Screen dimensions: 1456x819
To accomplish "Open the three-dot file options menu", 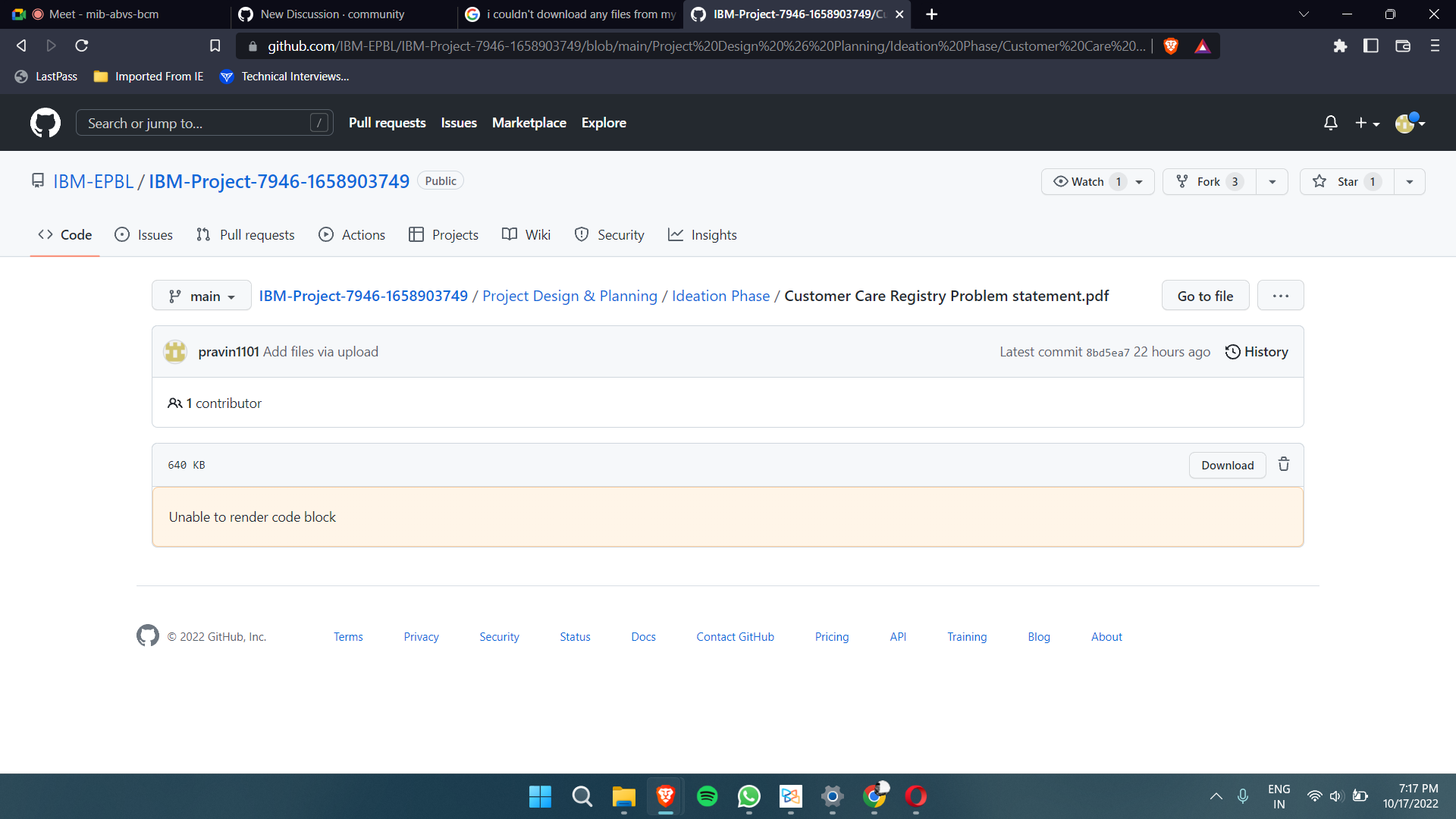I will click(1281, 296).
